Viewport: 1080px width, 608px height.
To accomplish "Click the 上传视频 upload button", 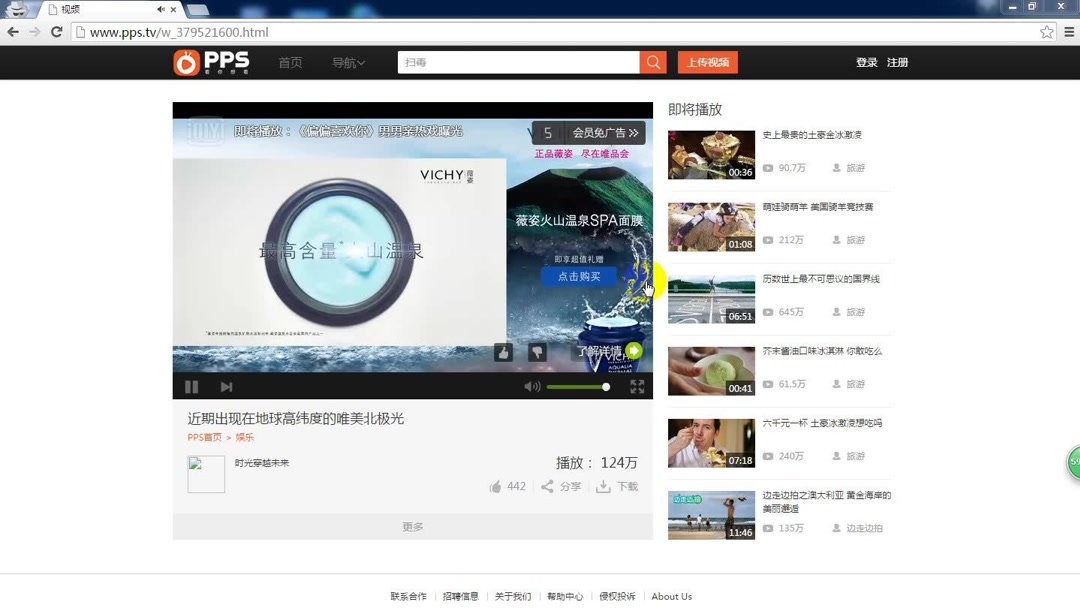I will coord(709,62).
